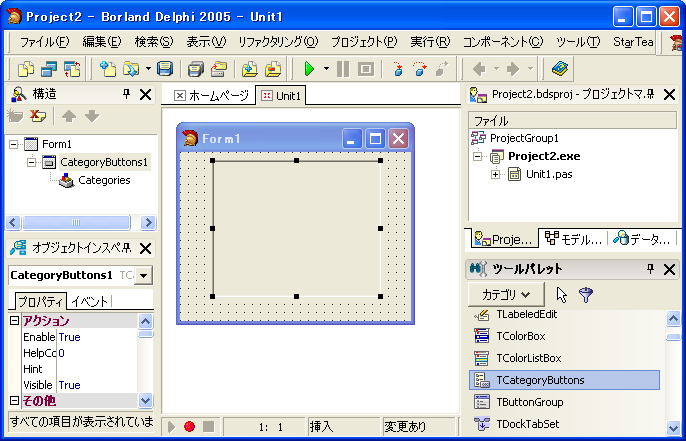The image size is (686, 441).
Task: Click the open project toolbar icon
Action: pos(218,69)
